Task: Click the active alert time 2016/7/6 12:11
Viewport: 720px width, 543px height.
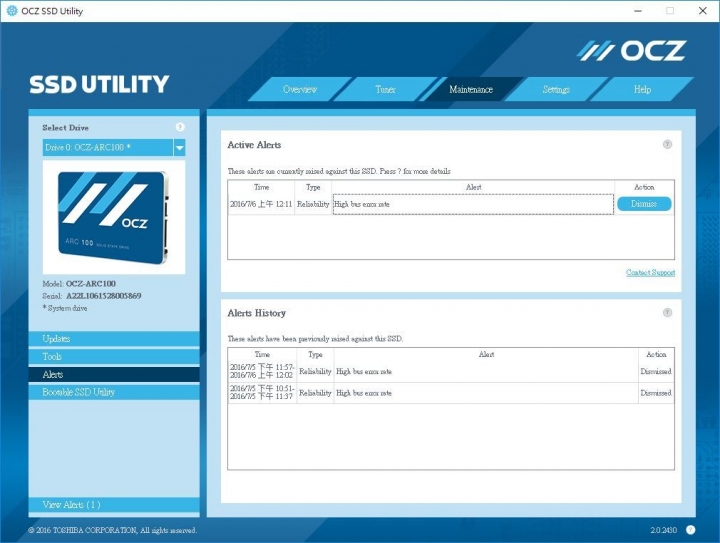Action: click(261, 204)
